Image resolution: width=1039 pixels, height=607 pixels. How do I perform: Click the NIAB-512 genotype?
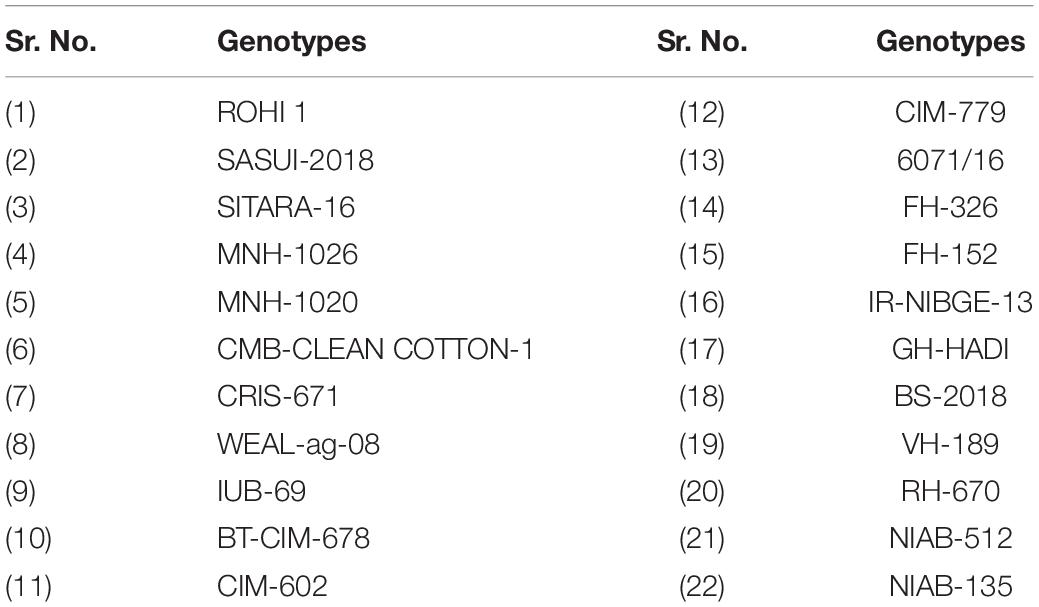[x=950, y=538]
